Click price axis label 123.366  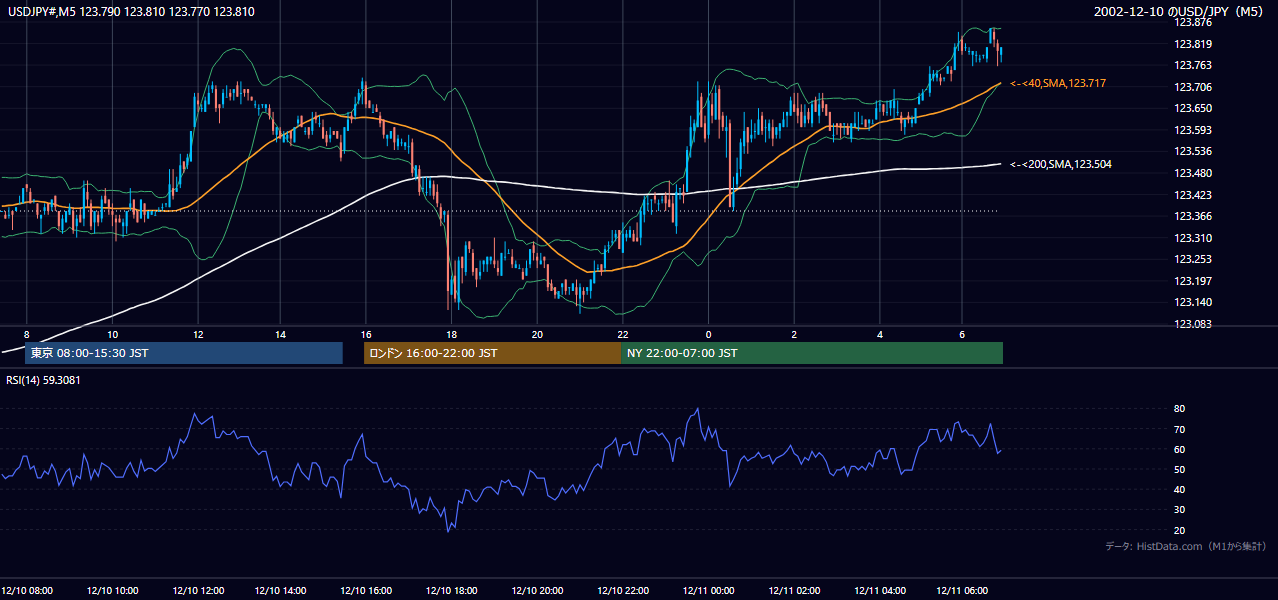tap(1192, 216)
